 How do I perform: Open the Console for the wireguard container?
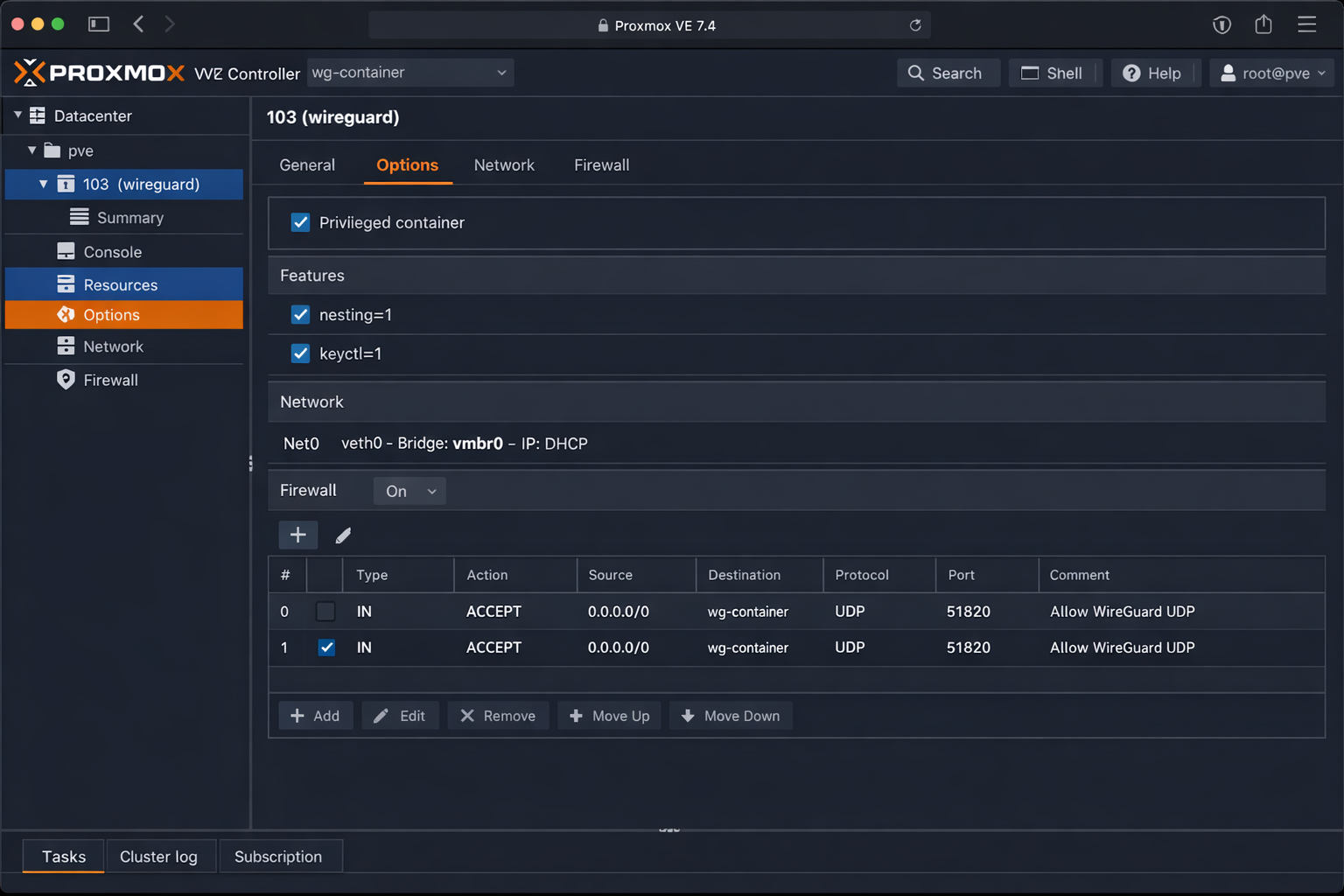(112, 251)
